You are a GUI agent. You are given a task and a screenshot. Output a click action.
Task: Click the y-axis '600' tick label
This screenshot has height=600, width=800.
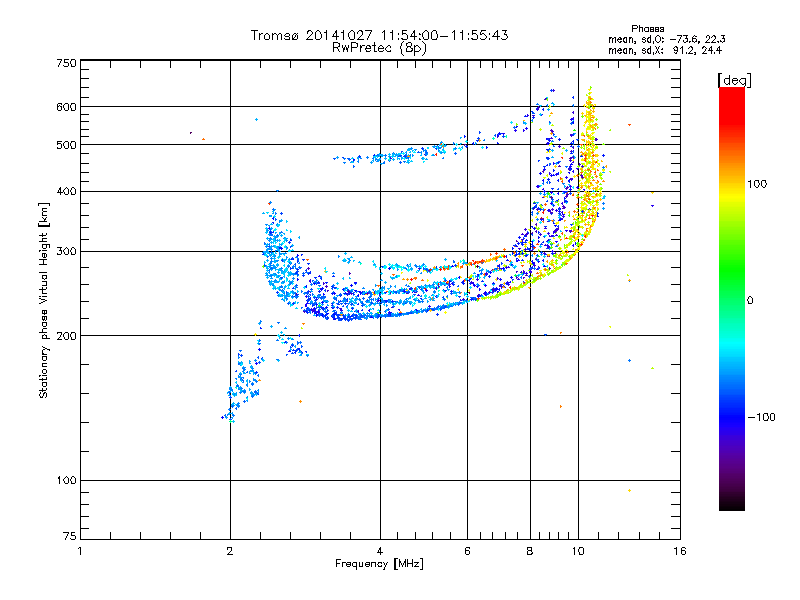coord(66,107)
